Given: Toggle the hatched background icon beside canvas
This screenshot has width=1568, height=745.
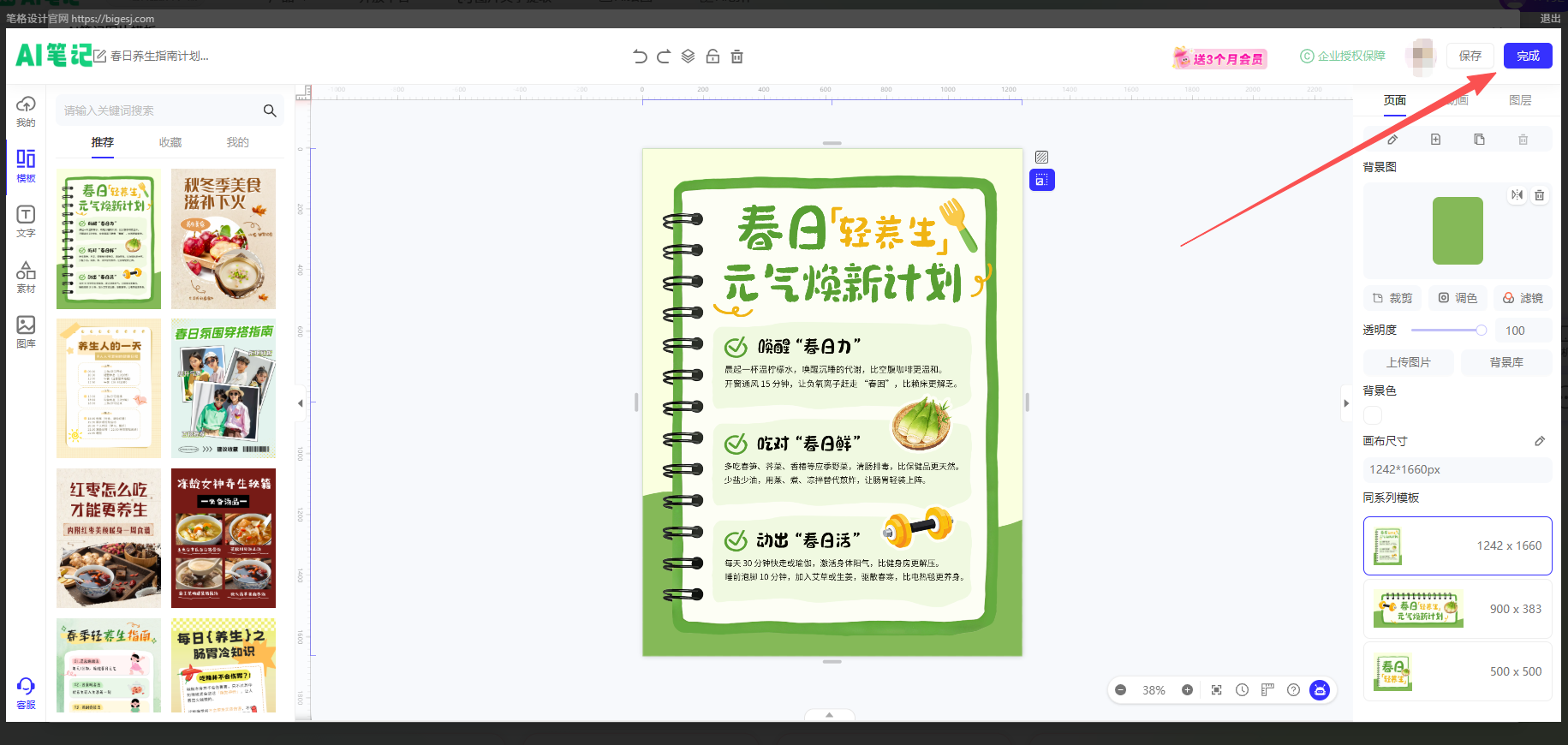Looking at the screenshot, I should click(1041, 157).
